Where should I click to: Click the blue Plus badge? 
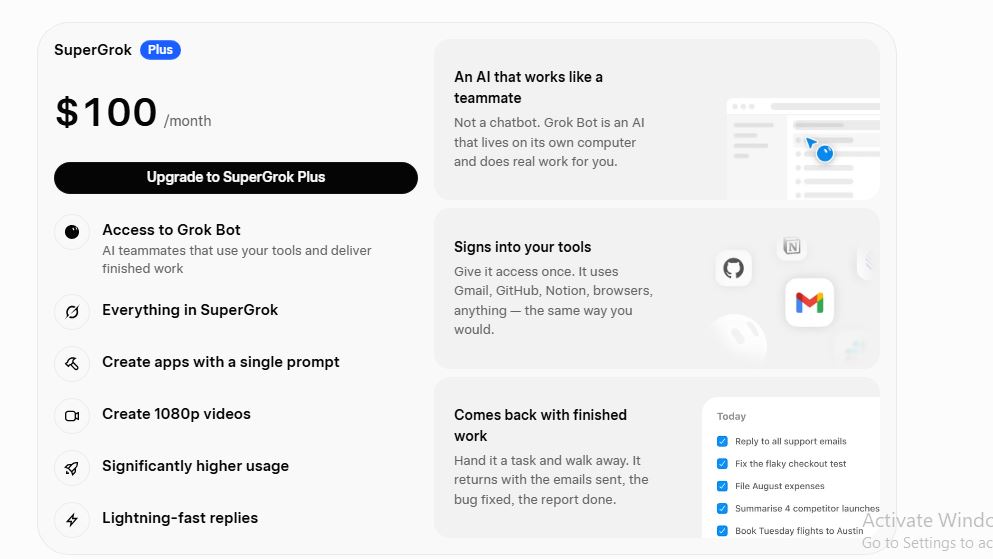(160, 50)
